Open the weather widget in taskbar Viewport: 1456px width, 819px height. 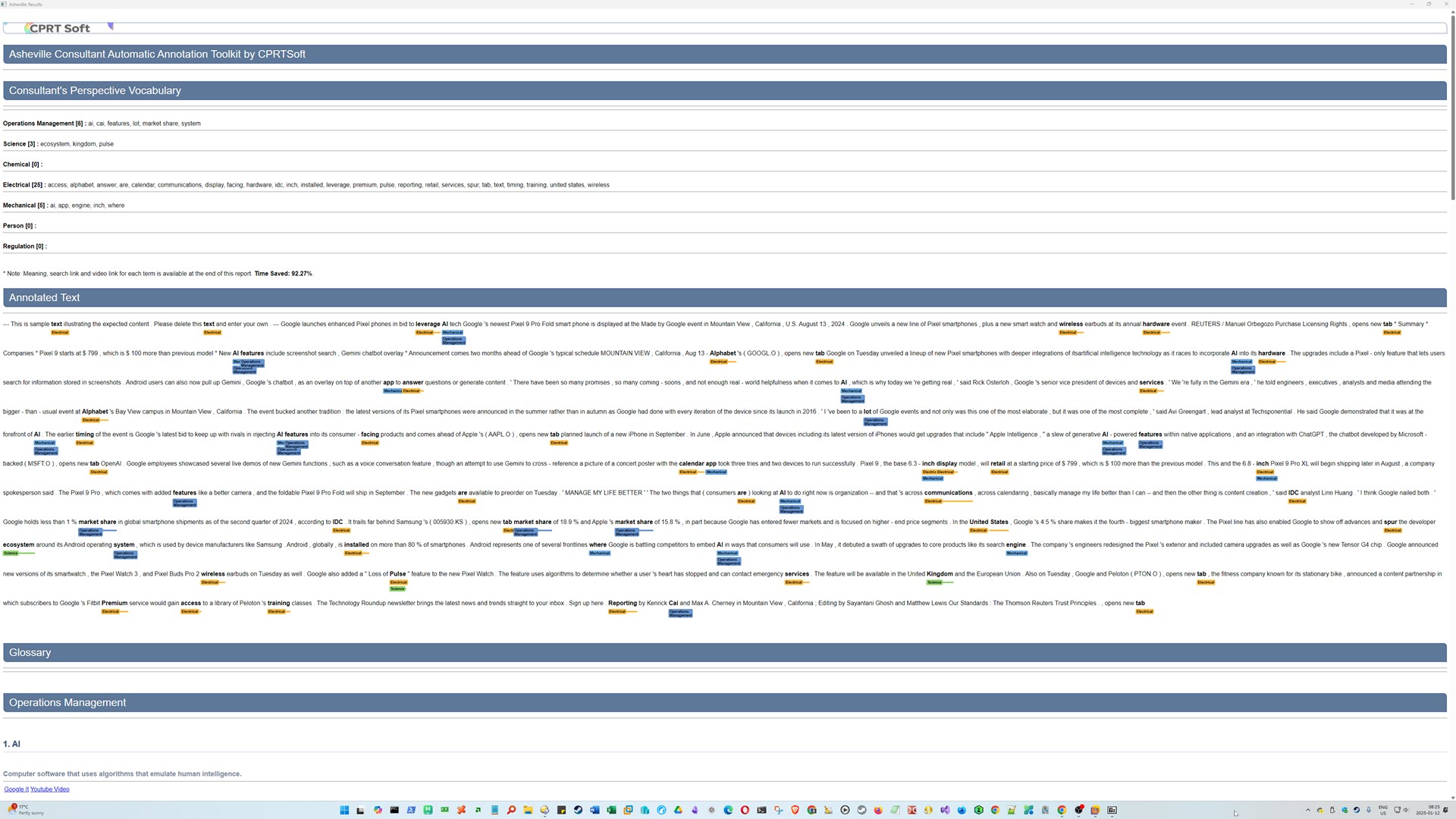(27, 810)
